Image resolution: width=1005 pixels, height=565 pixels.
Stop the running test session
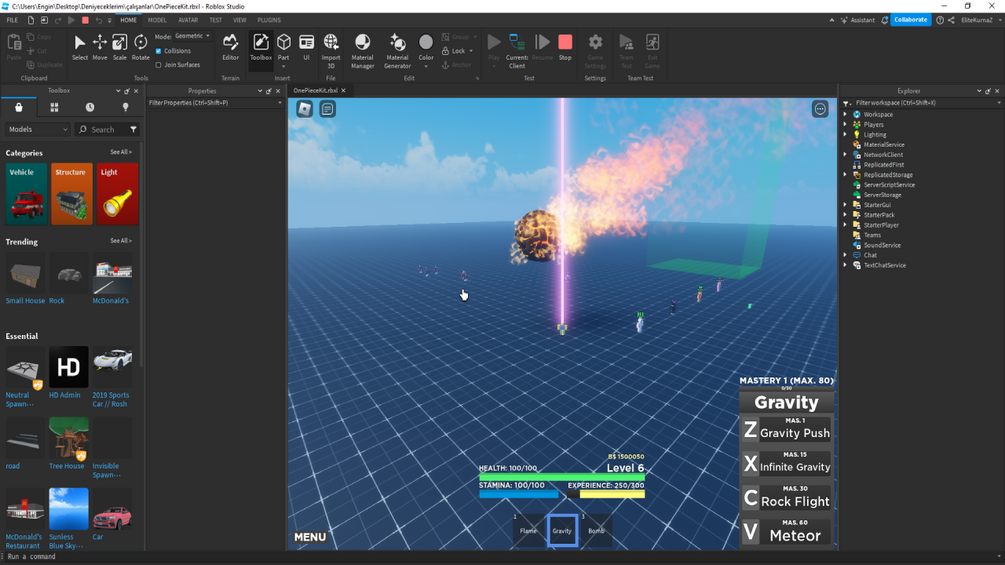click(x=565, y=47)
